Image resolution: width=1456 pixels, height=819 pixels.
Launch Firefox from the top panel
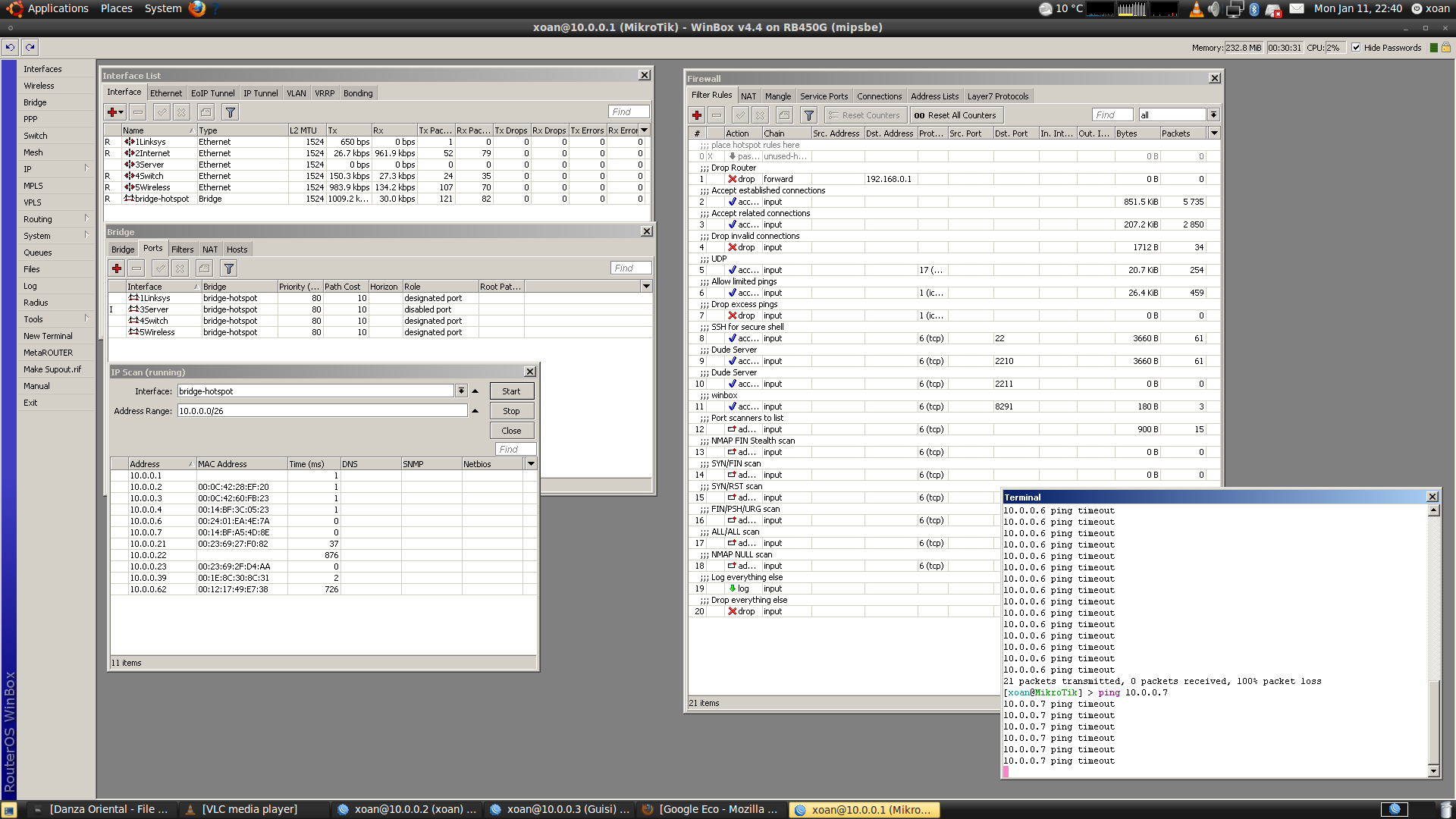coord(197,8)
